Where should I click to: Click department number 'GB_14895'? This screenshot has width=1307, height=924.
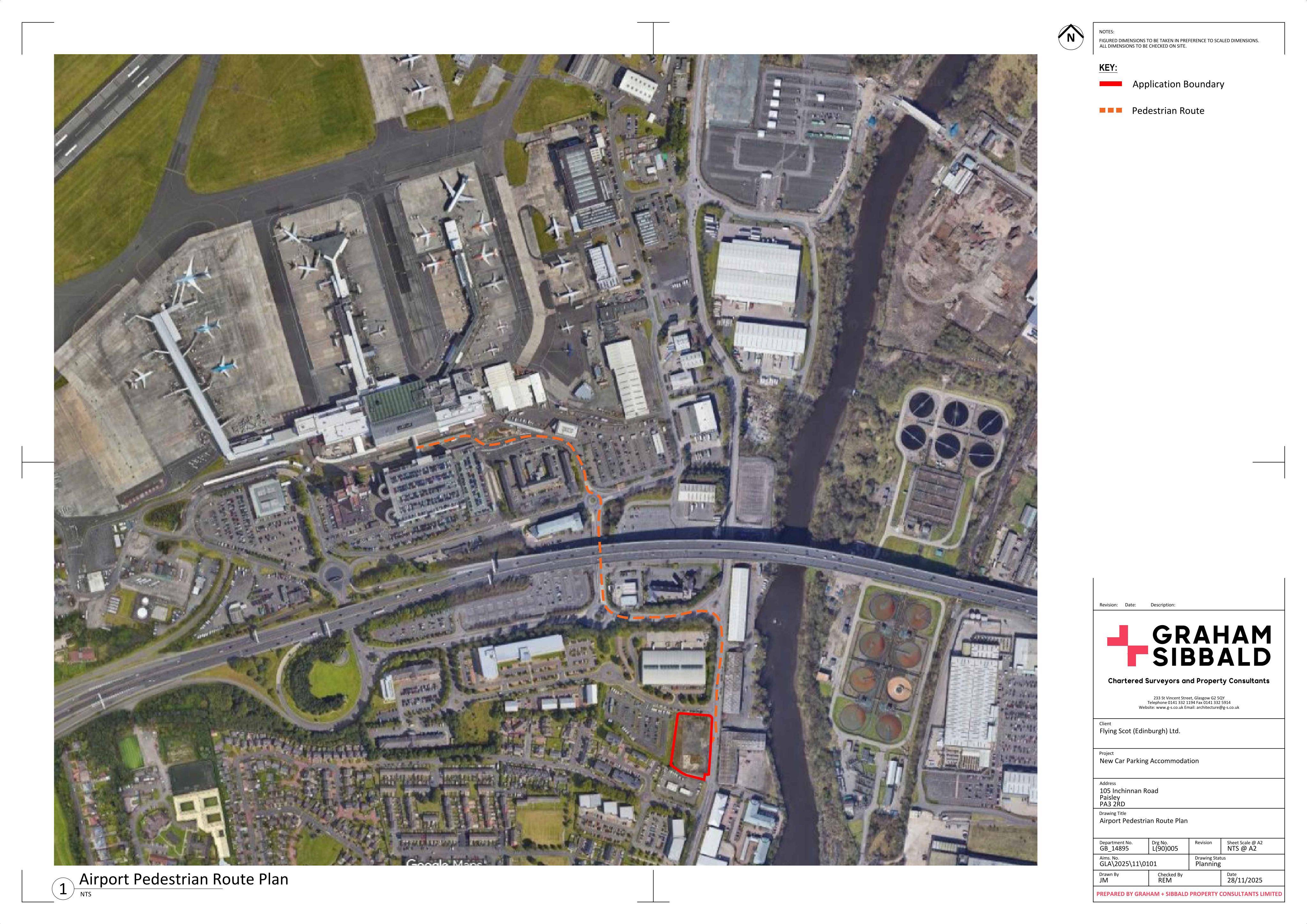(1114, 848)
